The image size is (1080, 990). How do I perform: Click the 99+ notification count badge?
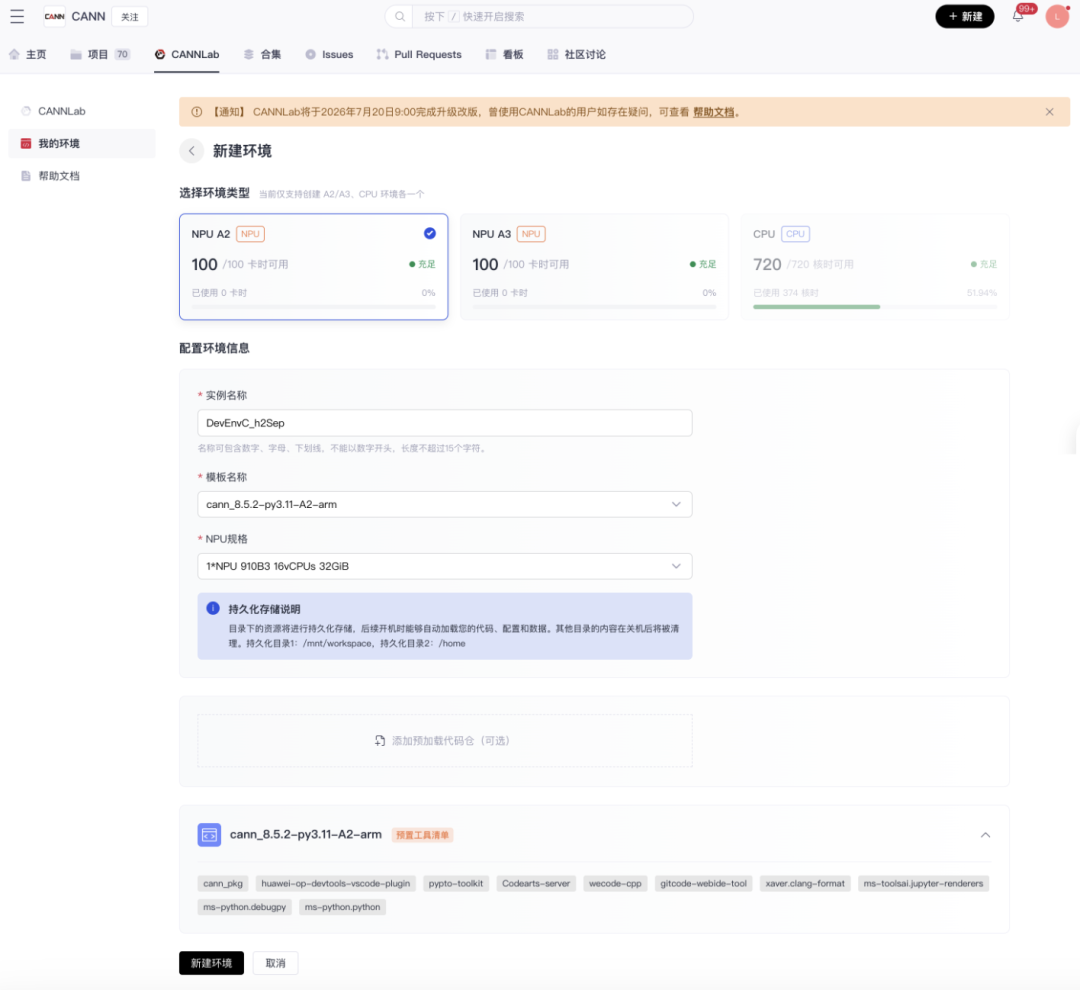coord(1026,9)
